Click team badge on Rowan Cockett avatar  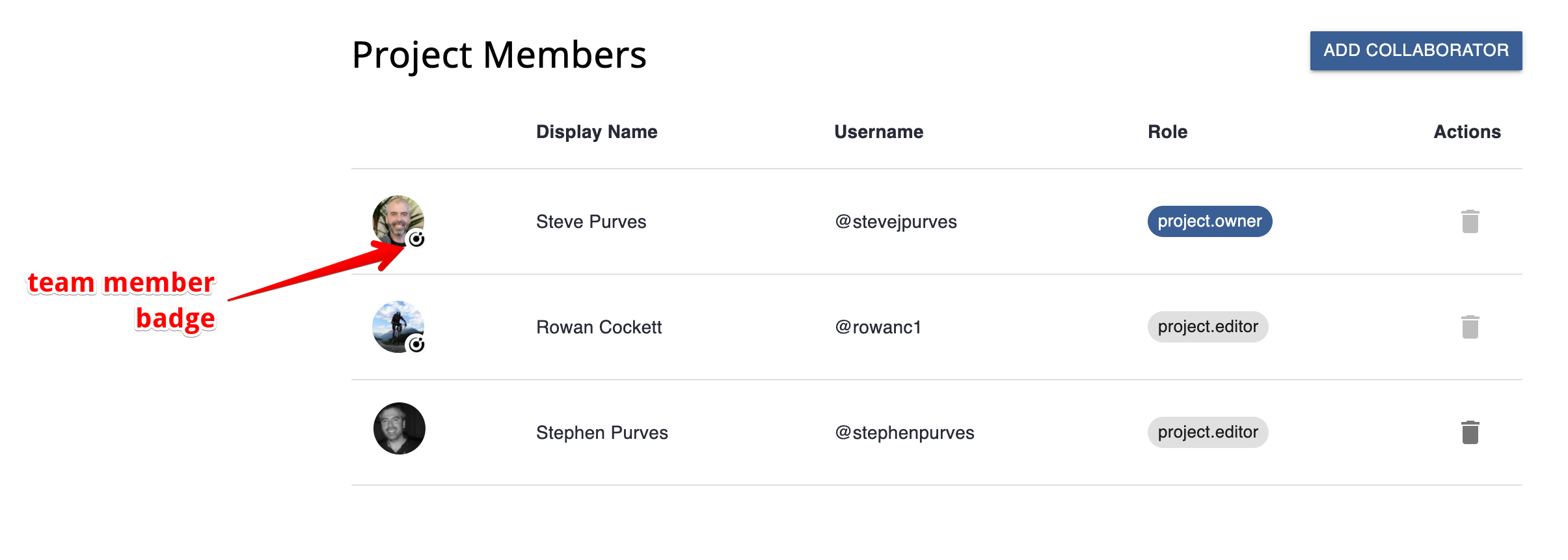coord(416,344)
